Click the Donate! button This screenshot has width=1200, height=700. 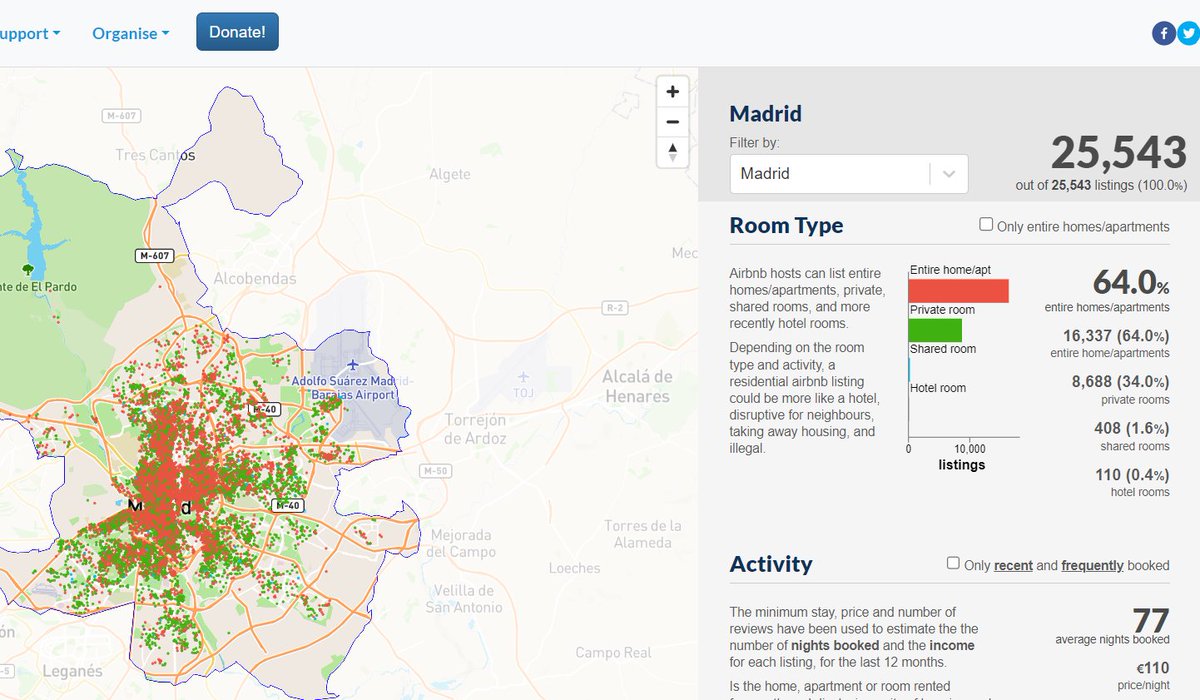pyautogui.click(x=237, y=32)
